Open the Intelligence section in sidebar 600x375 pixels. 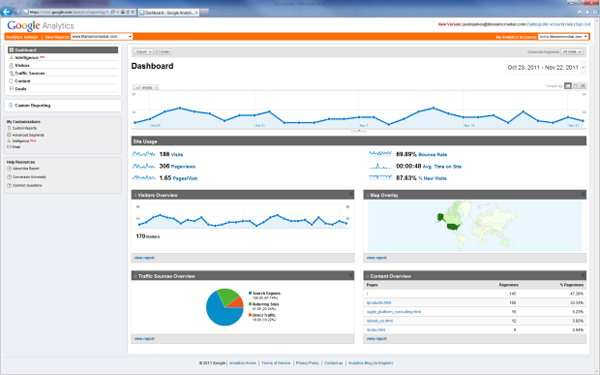tap(27, 57)
